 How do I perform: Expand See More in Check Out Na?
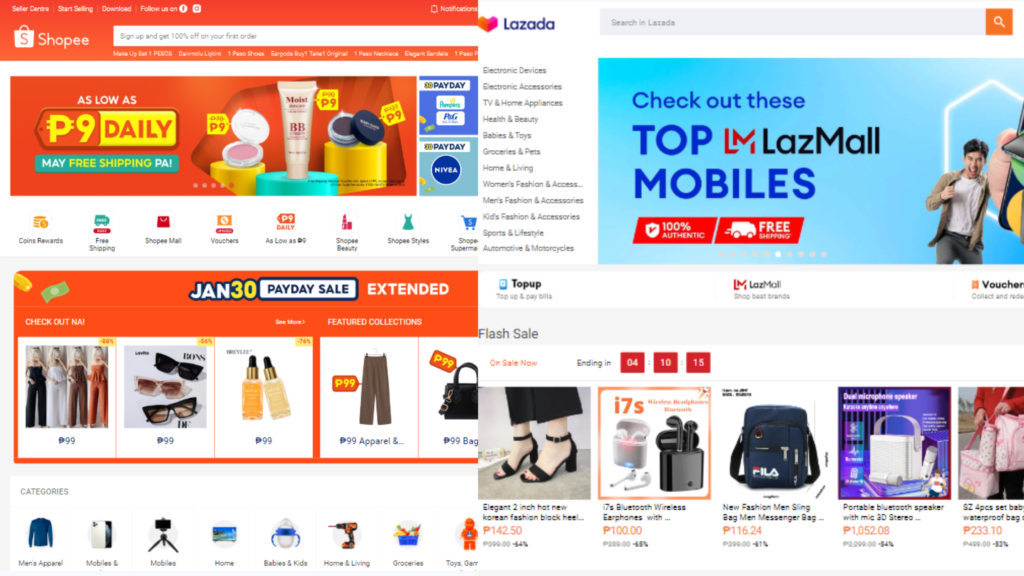[x=290, y=322]
